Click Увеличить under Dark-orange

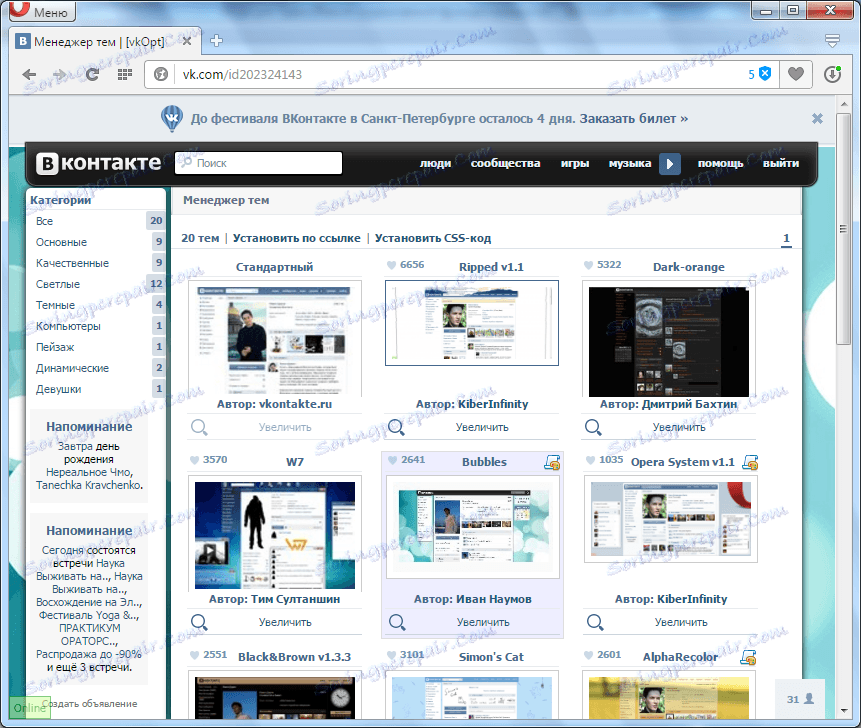[679, 427]
